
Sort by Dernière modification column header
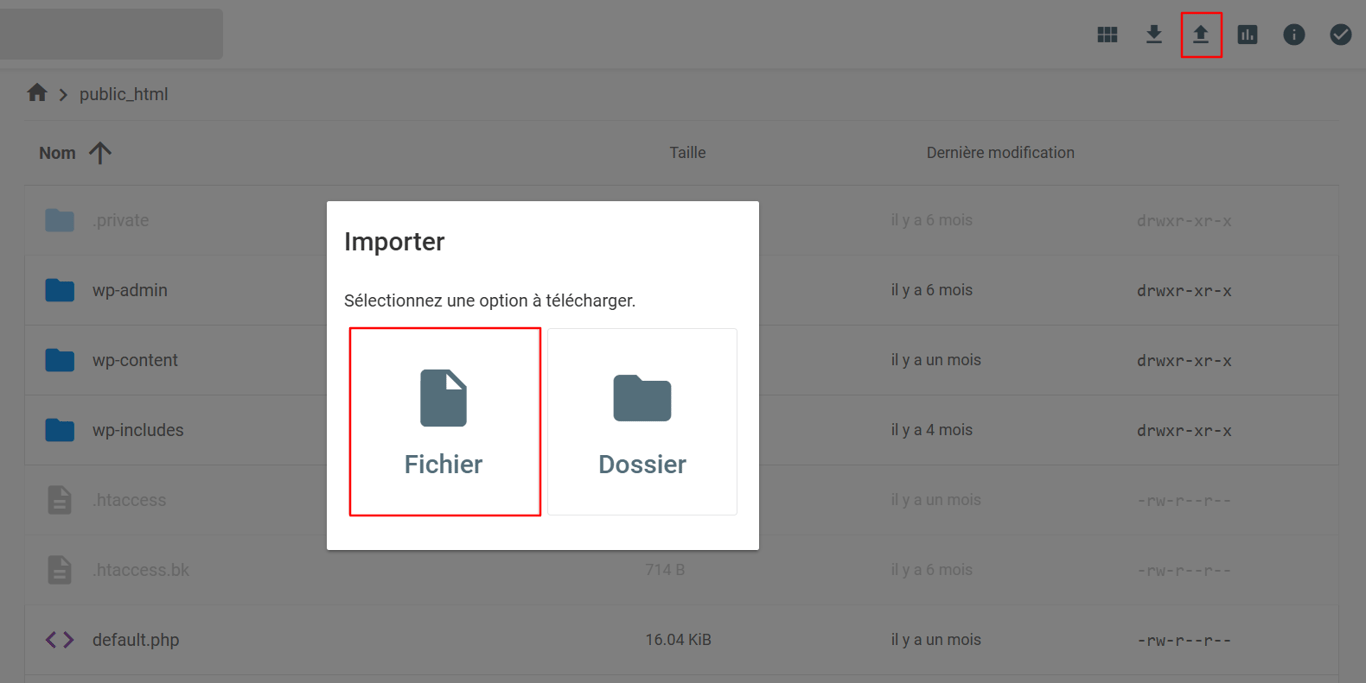tap(1000, 152)
